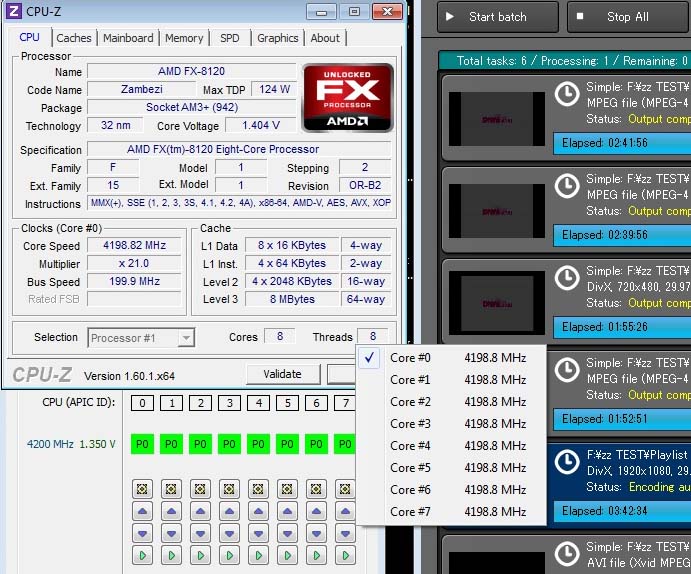Click the Elapsed 03:42:34 progress bar

click(622, 511)
